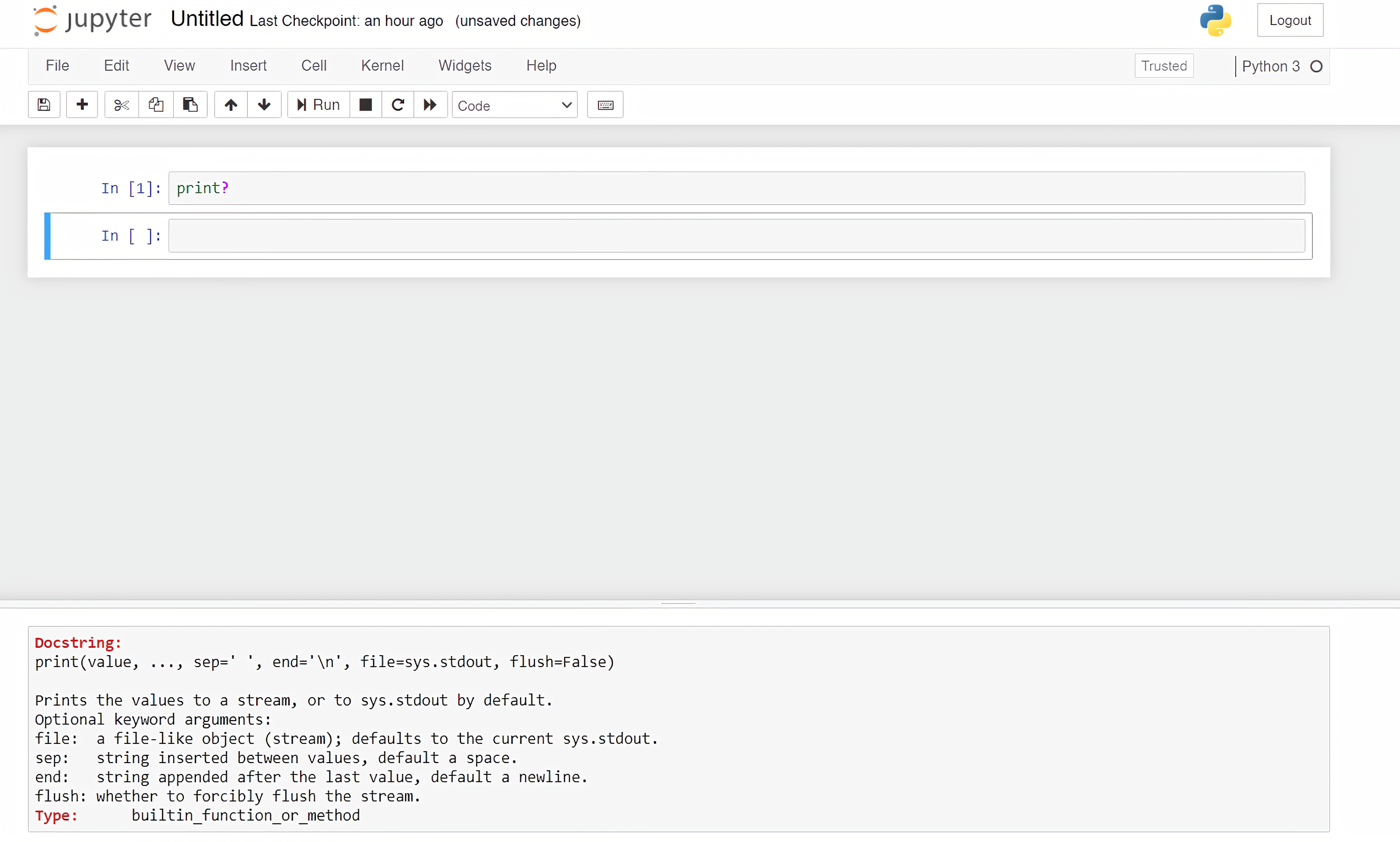Open the Cell menu
This screenshot has width=1400, height=842.
click(314, 65)
